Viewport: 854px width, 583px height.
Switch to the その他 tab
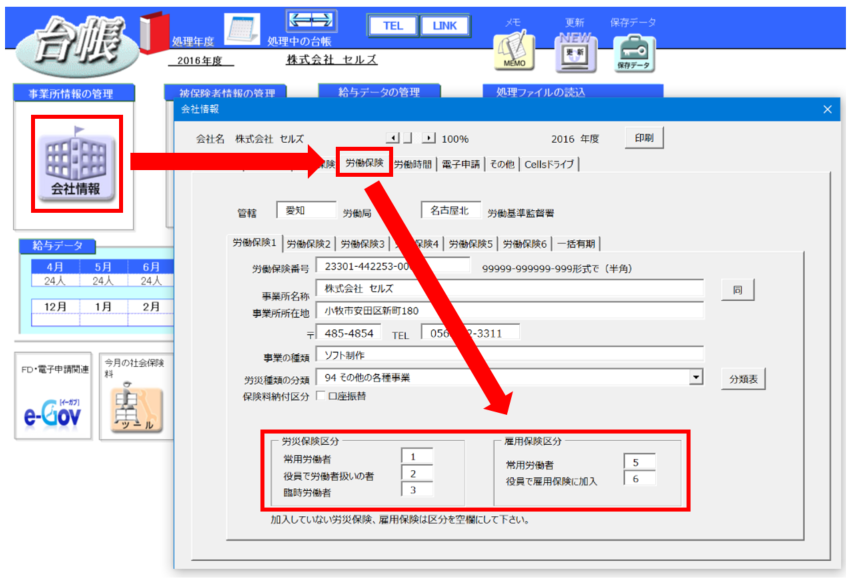(x=502, y=164)
